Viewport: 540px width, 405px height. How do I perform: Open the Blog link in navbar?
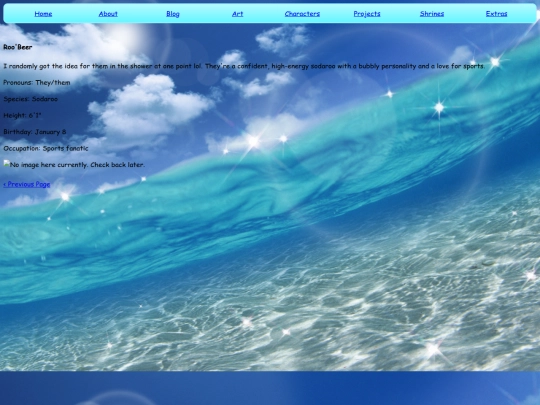pos(173,14)
